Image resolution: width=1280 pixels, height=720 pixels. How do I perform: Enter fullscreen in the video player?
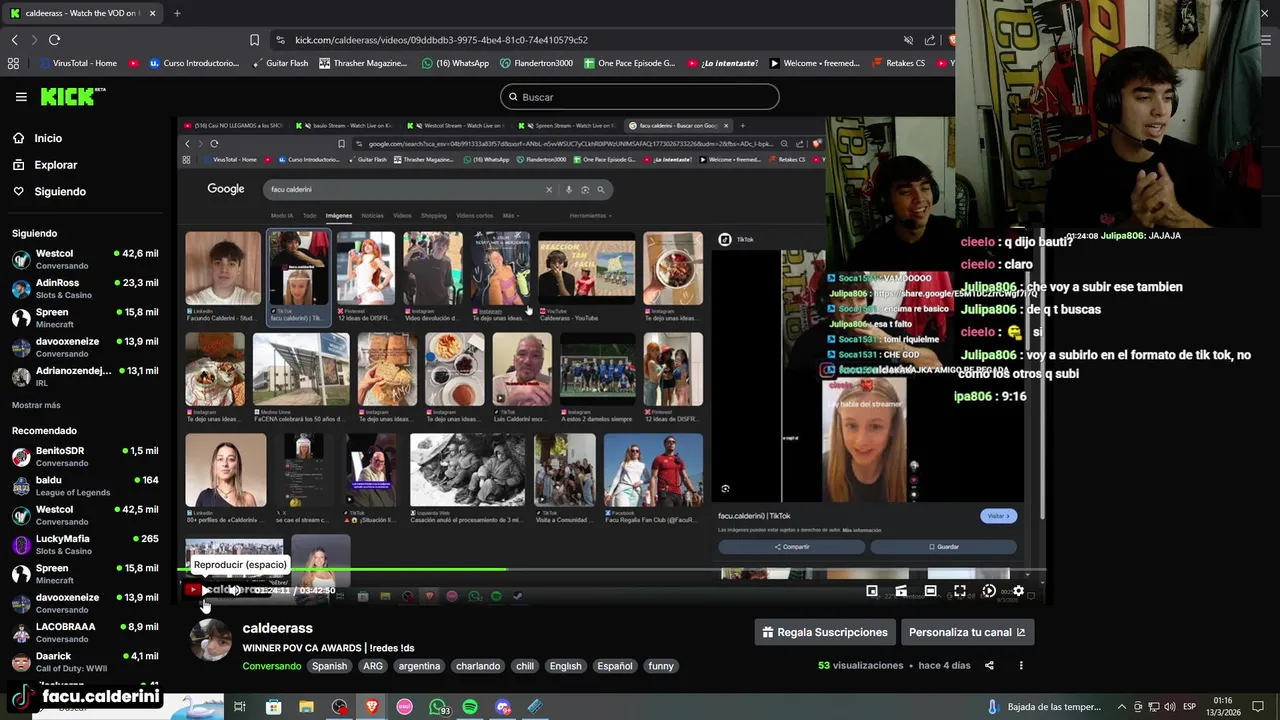[x=959, y=591]
